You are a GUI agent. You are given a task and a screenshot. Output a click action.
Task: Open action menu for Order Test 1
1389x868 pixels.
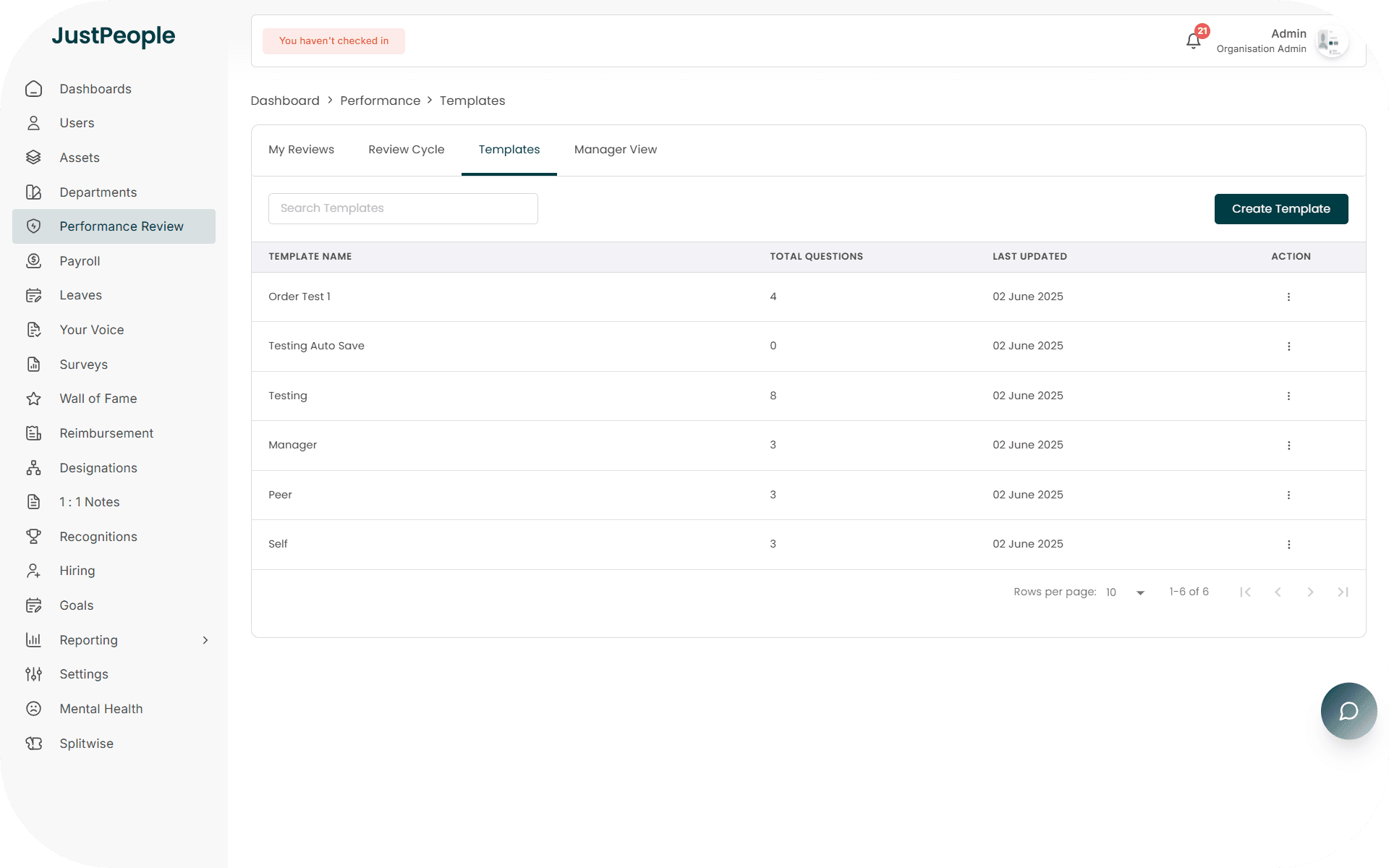1288,297
